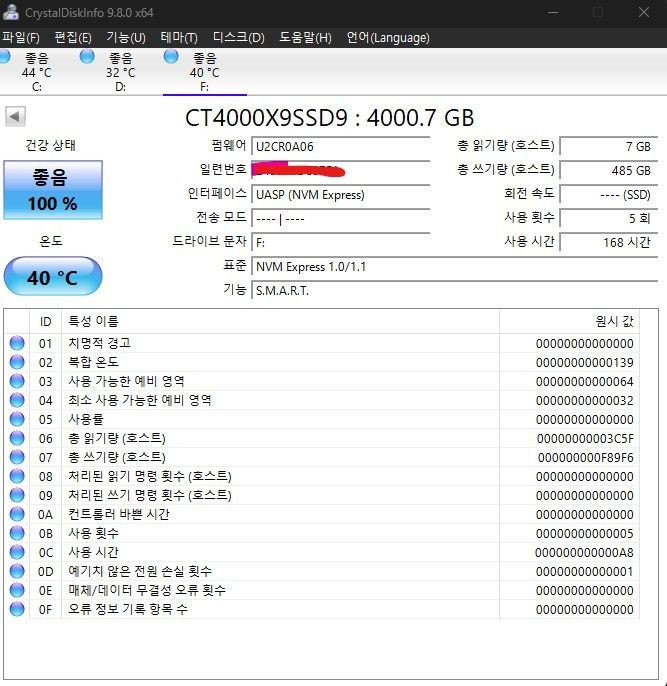Minimize the CrystalDiskInfo window
The image size is (667, 686).
[553, 12]
